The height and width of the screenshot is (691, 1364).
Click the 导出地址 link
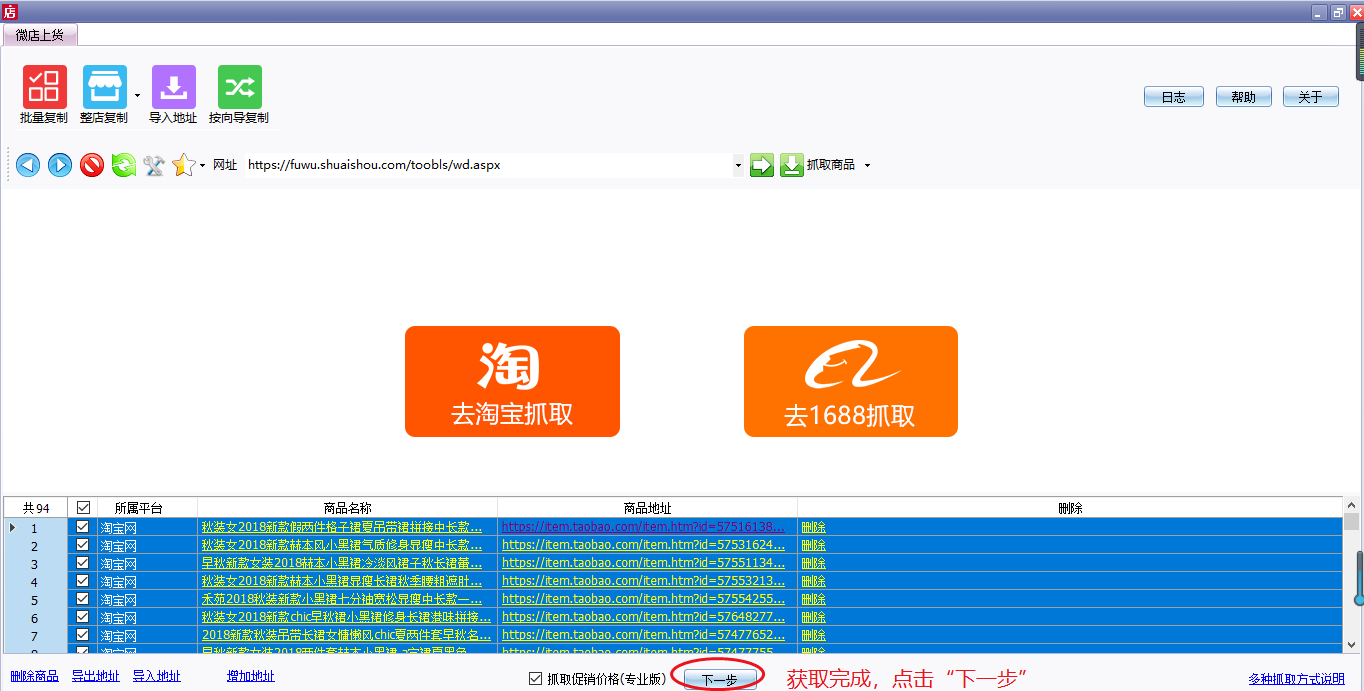(x=96, y=677)
